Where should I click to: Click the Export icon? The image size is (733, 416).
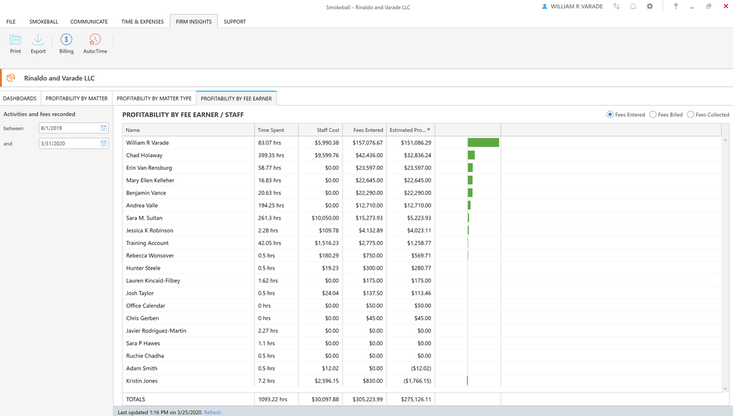pos(38,40)
